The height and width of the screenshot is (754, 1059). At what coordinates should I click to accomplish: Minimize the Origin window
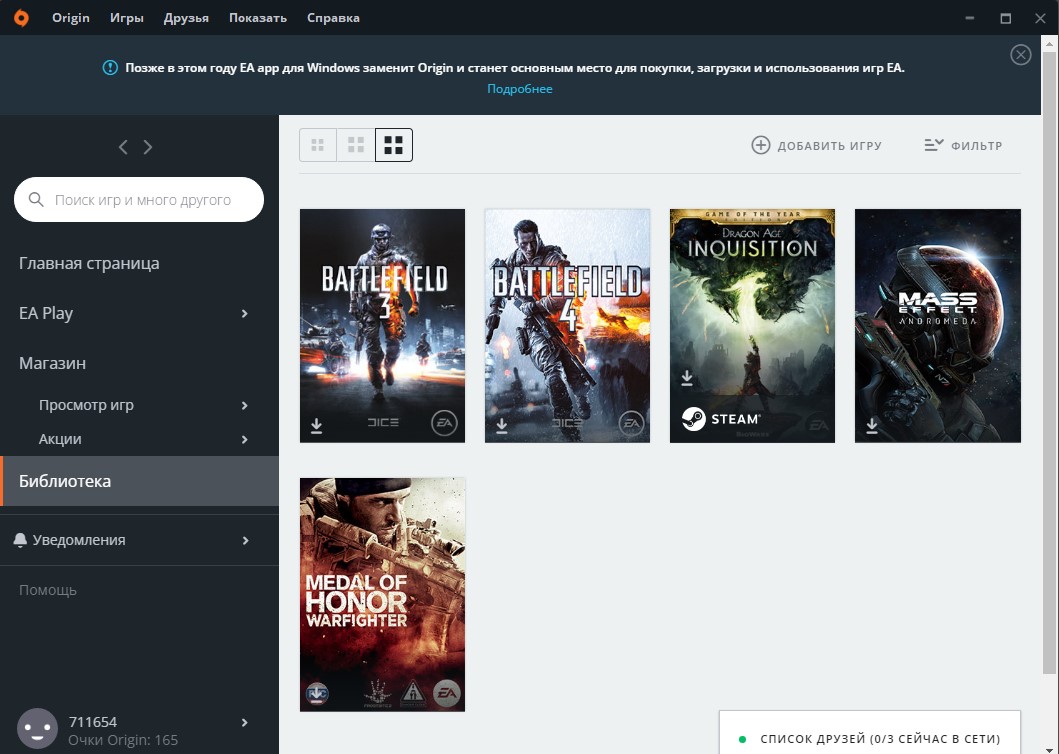click(x=970, y=18)
